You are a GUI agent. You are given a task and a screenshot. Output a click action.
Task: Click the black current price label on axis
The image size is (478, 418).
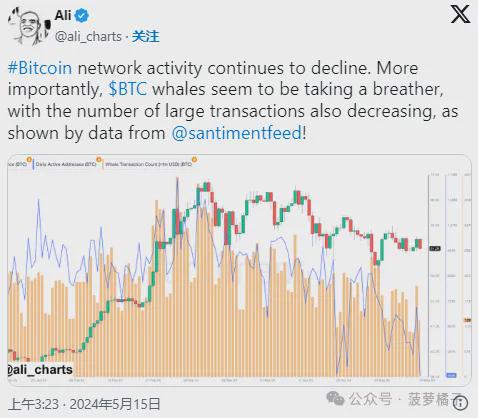point(435,249)
